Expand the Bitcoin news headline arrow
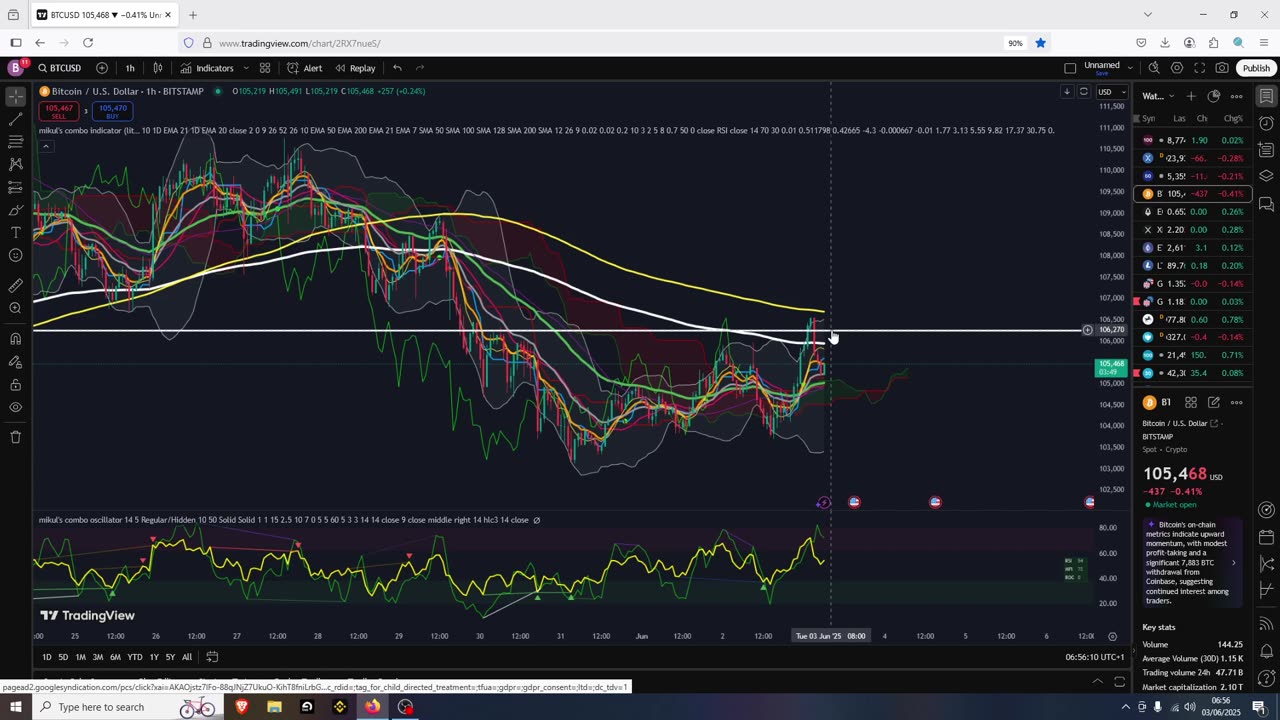1280x720 pixels. coord(1233,563)
